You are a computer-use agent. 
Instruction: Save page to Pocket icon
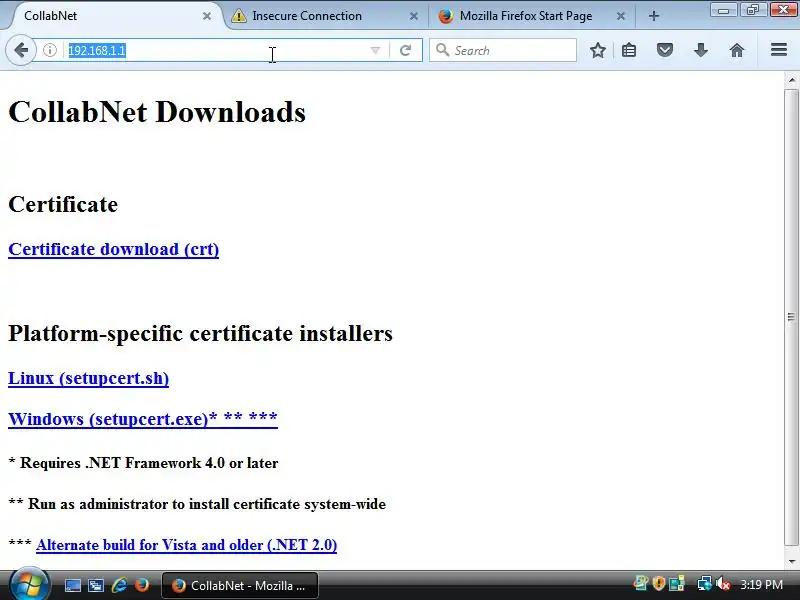tap(665, 50)
